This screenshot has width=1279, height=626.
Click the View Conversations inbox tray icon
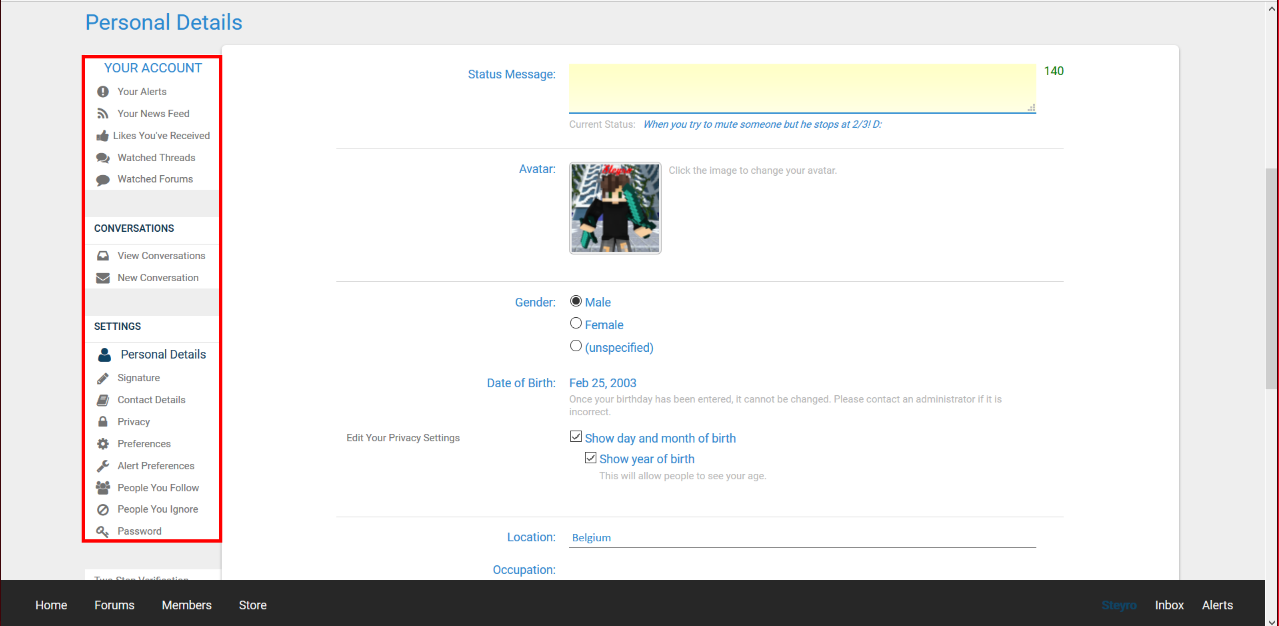pyautogui.click(x=102, y=256)
